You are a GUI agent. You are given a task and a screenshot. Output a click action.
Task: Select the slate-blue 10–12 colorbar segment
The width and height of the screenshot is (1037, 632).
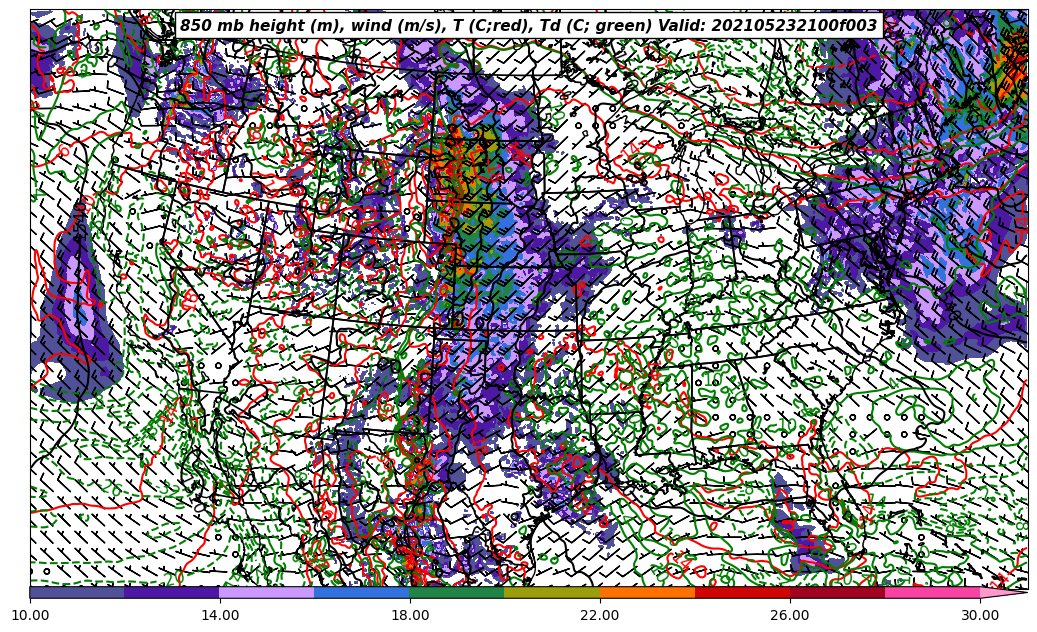tap(77, 592)
